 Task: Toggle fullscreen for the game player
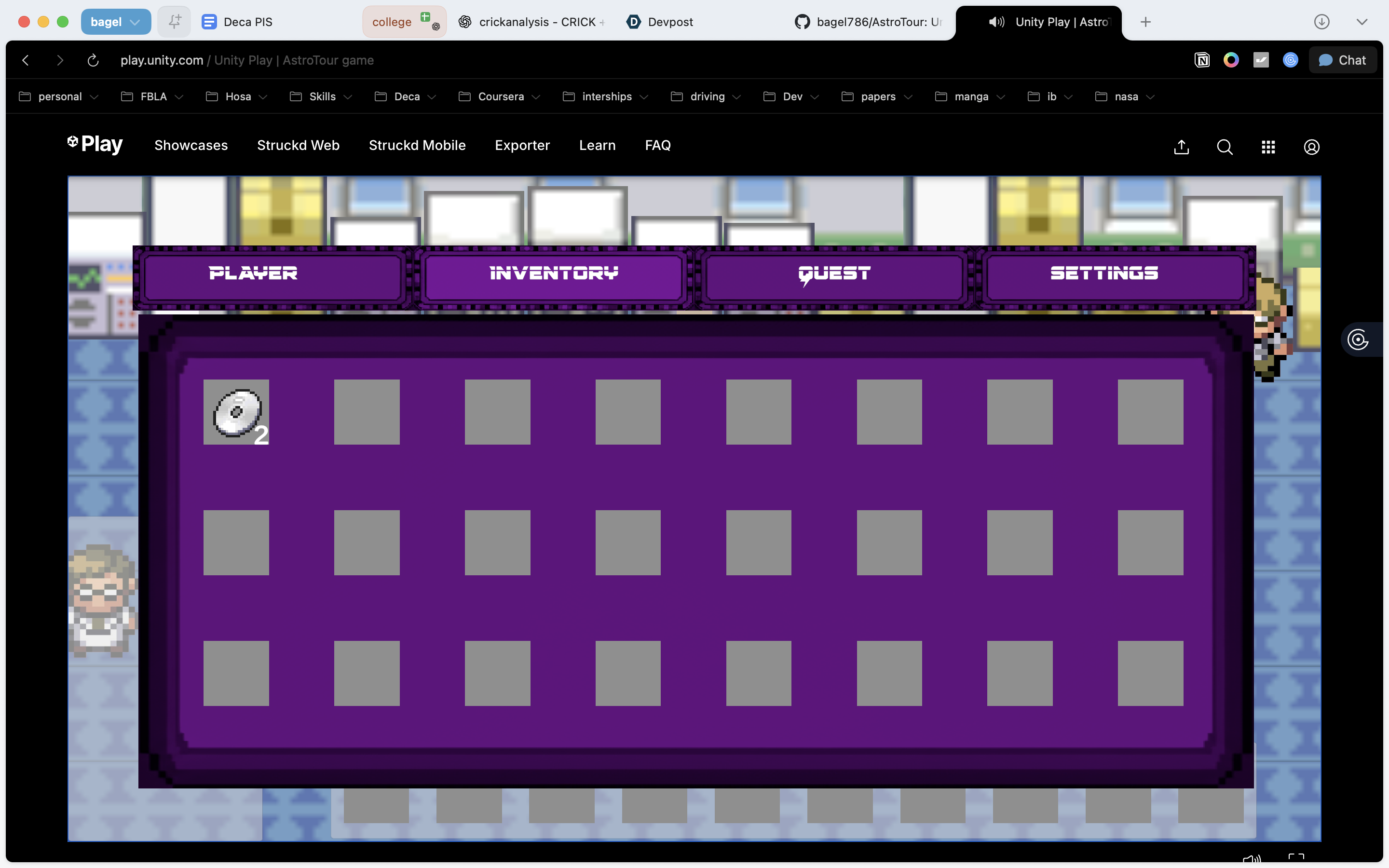click(x=1296, y=859)
